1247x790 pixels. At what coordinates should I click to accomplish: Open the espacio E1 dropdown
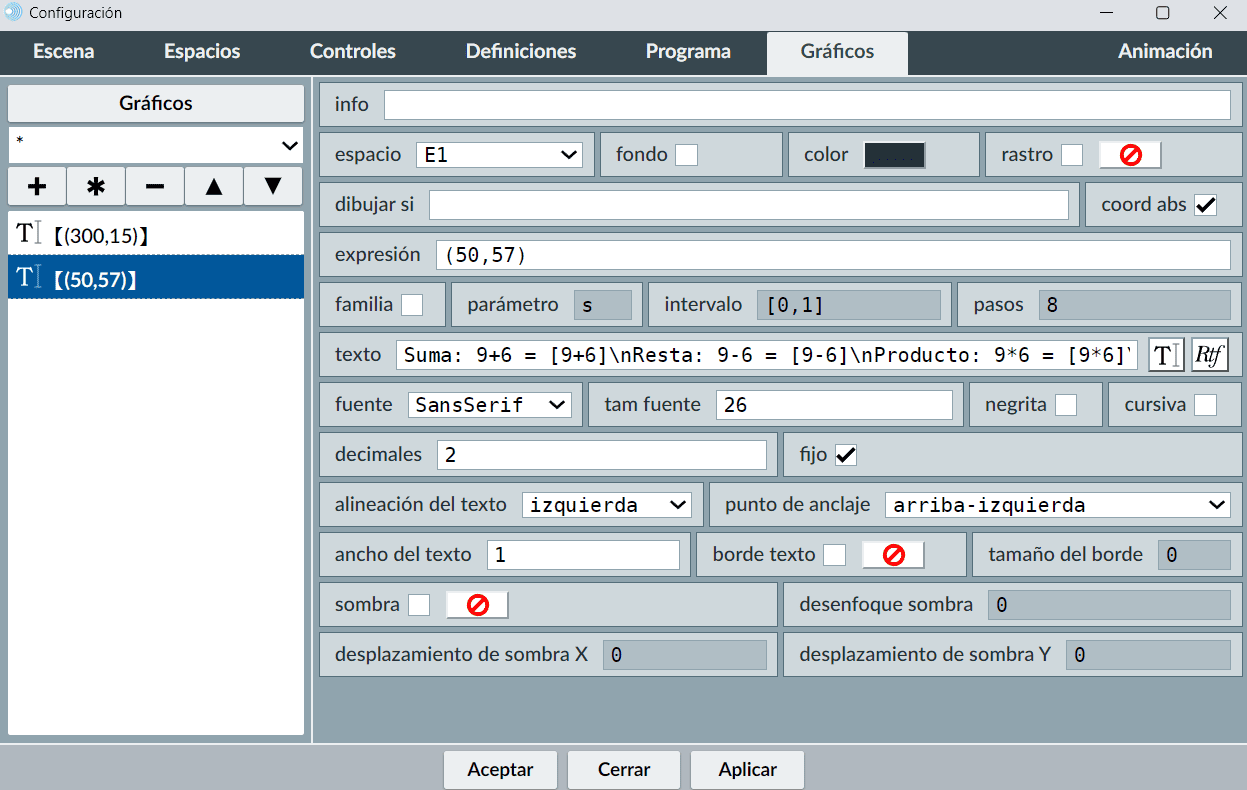tap(499, 155)
